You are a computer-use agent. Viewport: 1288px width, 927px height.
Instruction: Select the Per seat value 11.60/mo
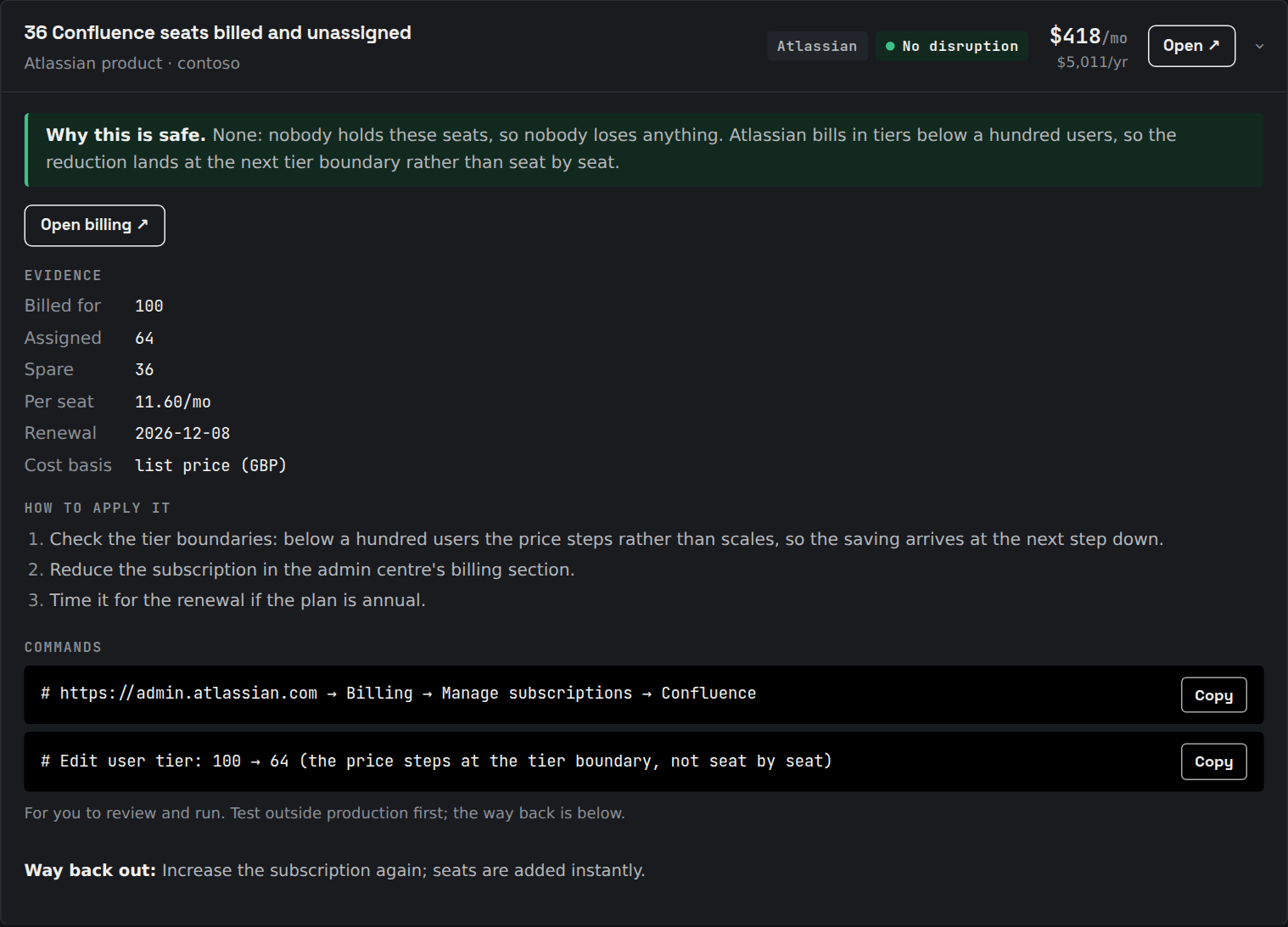click(173, 402)
